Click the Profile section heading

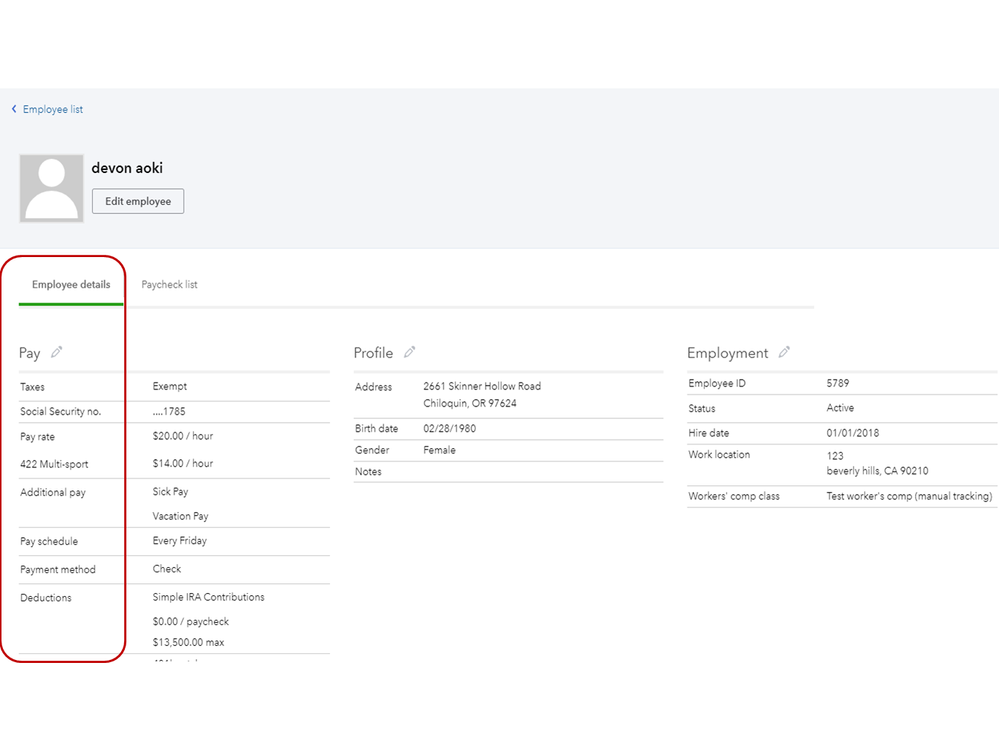[x=373, y=353]
